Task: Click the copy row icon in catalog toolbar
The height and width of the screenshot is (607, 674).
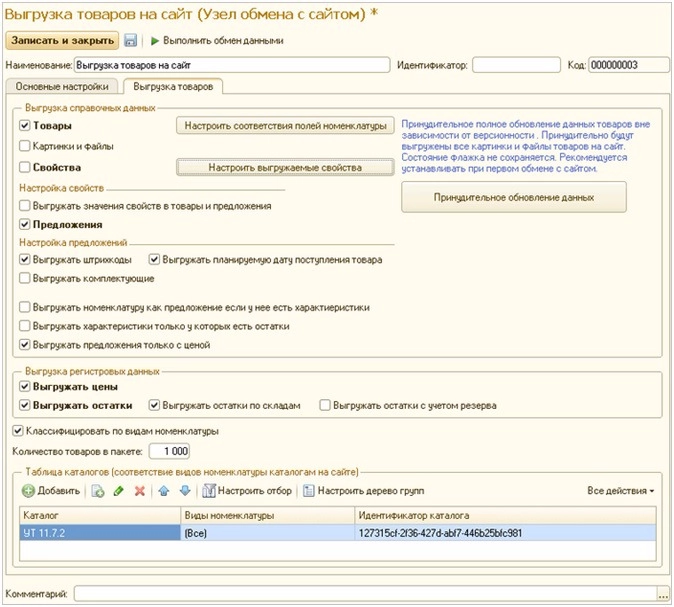Action: (x=98, y=491)
